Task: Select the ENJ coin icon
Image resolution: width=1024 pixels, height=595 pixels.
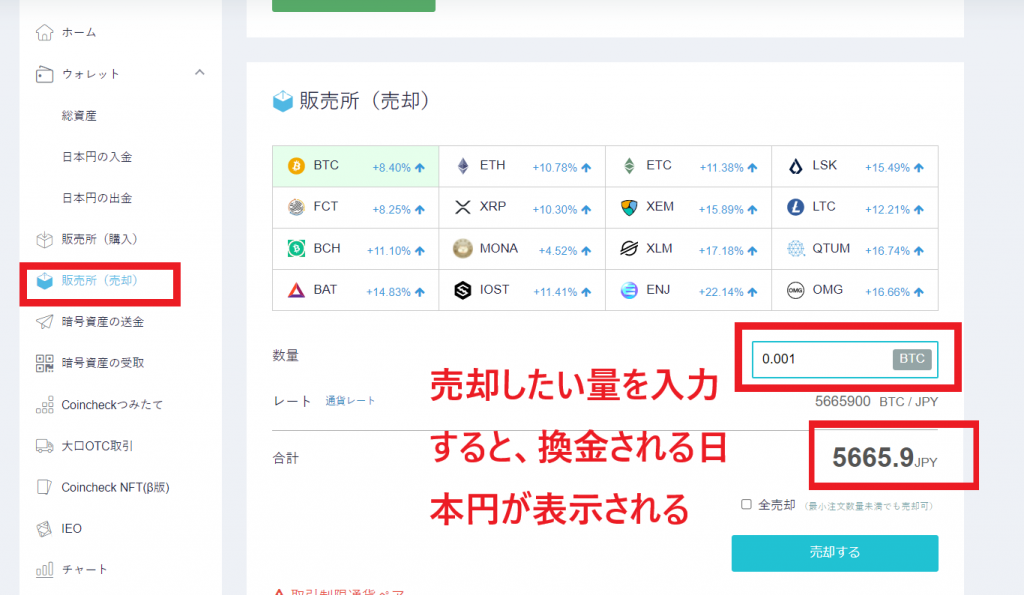Action: coord(629,290)
